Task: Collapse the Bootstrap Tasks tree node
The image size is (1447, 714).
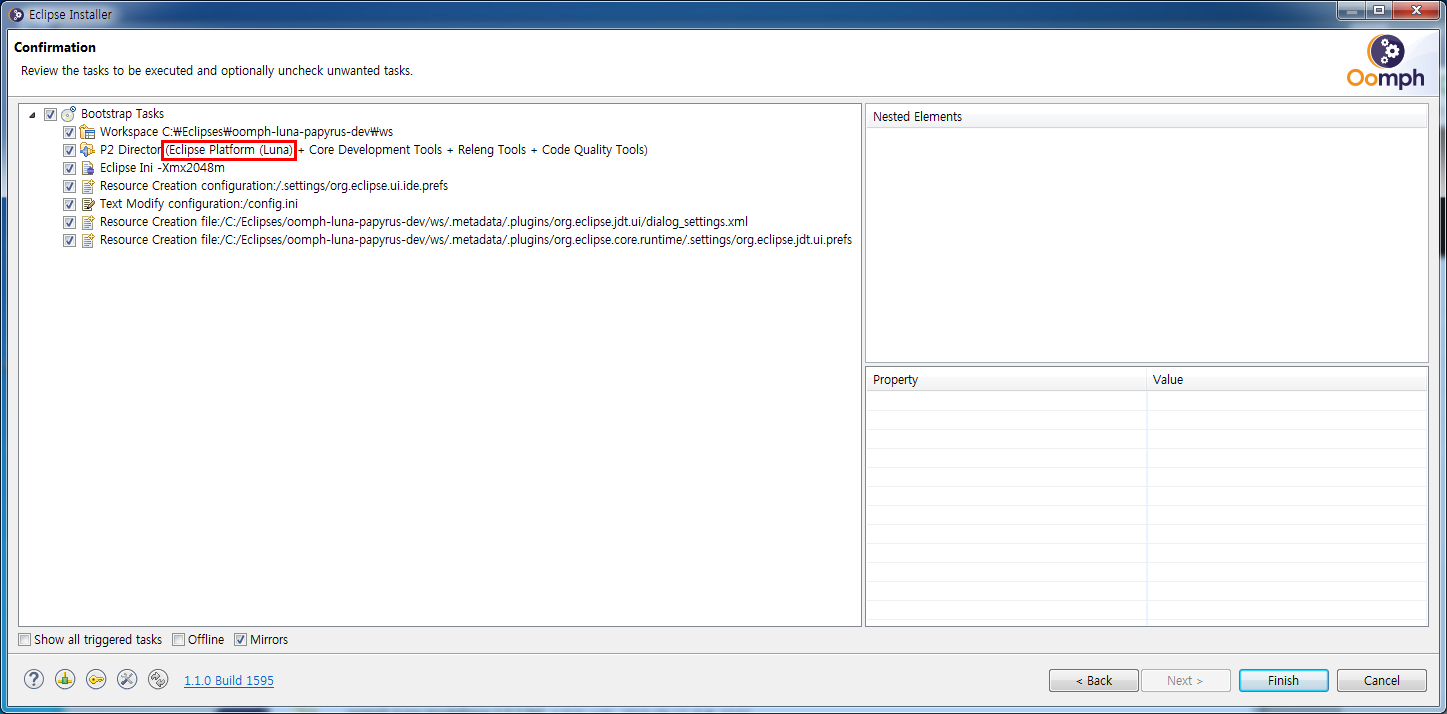Action: point(33,114)
